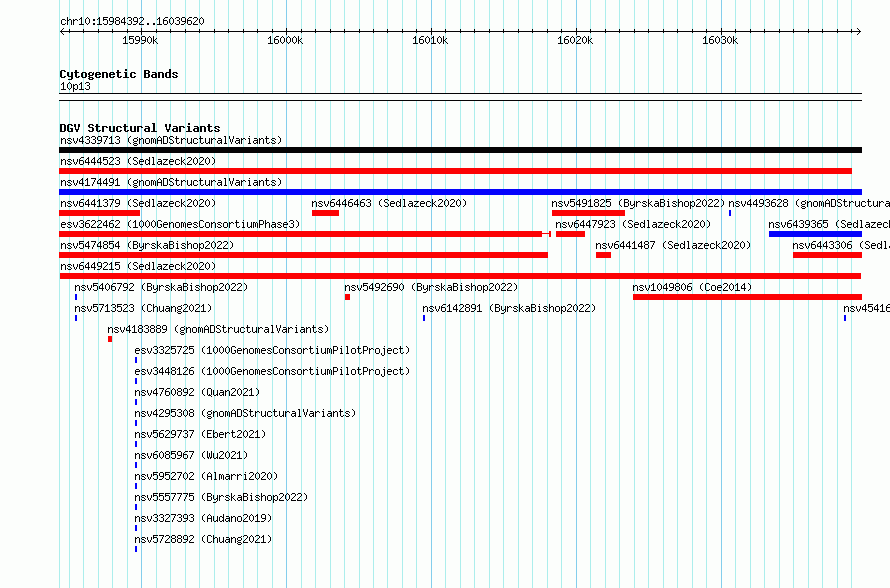Open nsv6443306 variant label

(x=841, y=245)
